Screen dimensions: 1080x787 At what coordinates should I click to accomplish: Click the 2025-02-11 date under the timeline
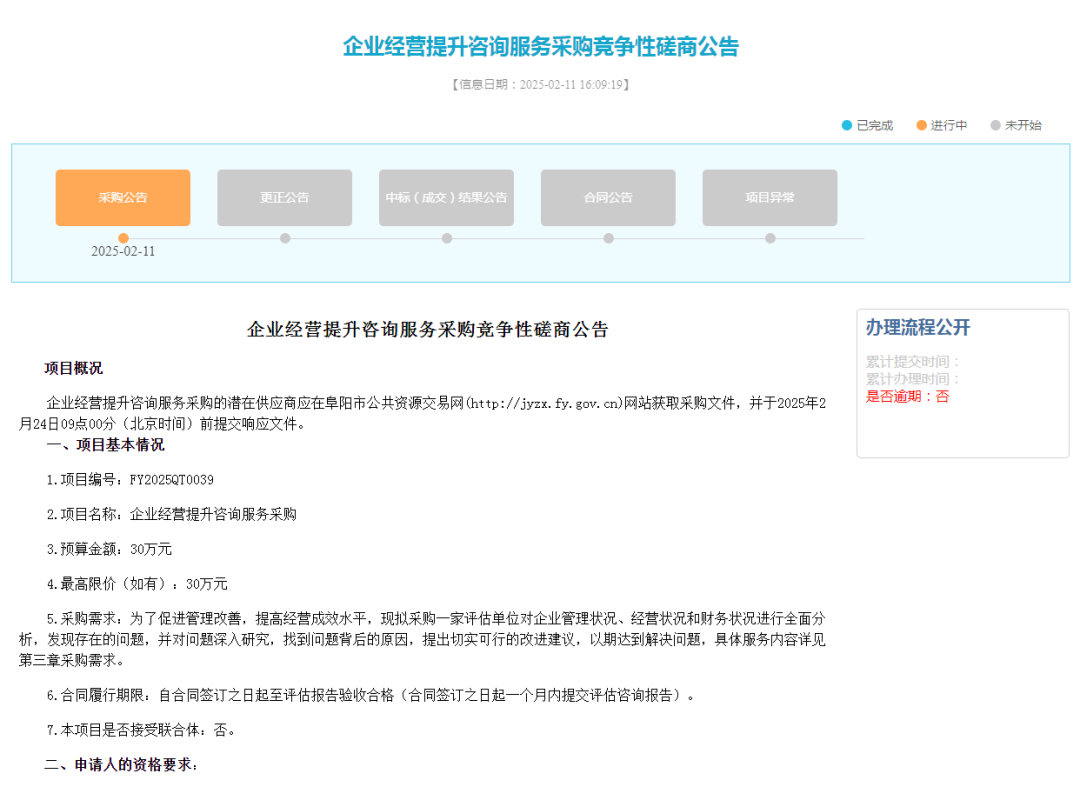tap(123, 251)
